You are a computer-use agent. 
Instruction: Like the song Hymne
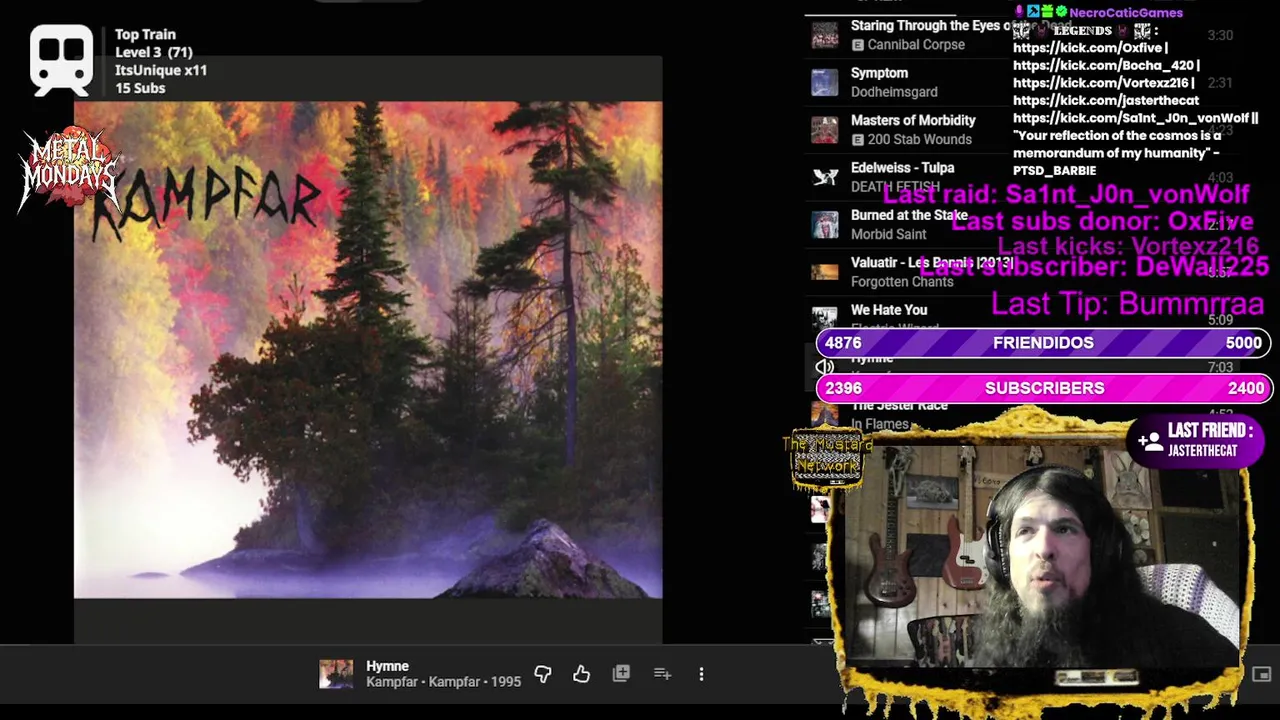point(581,674)
